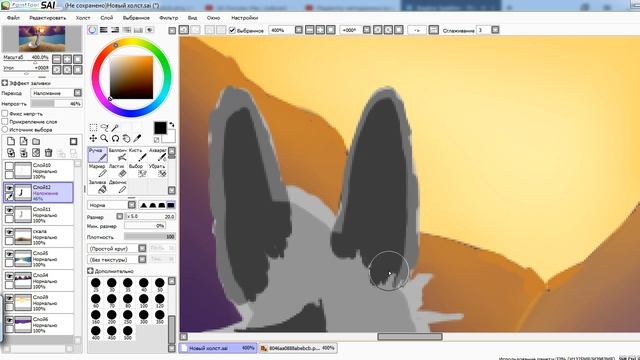640x360 pixels.
Task: Choose the hand pan tool
Action: point(126,138)
